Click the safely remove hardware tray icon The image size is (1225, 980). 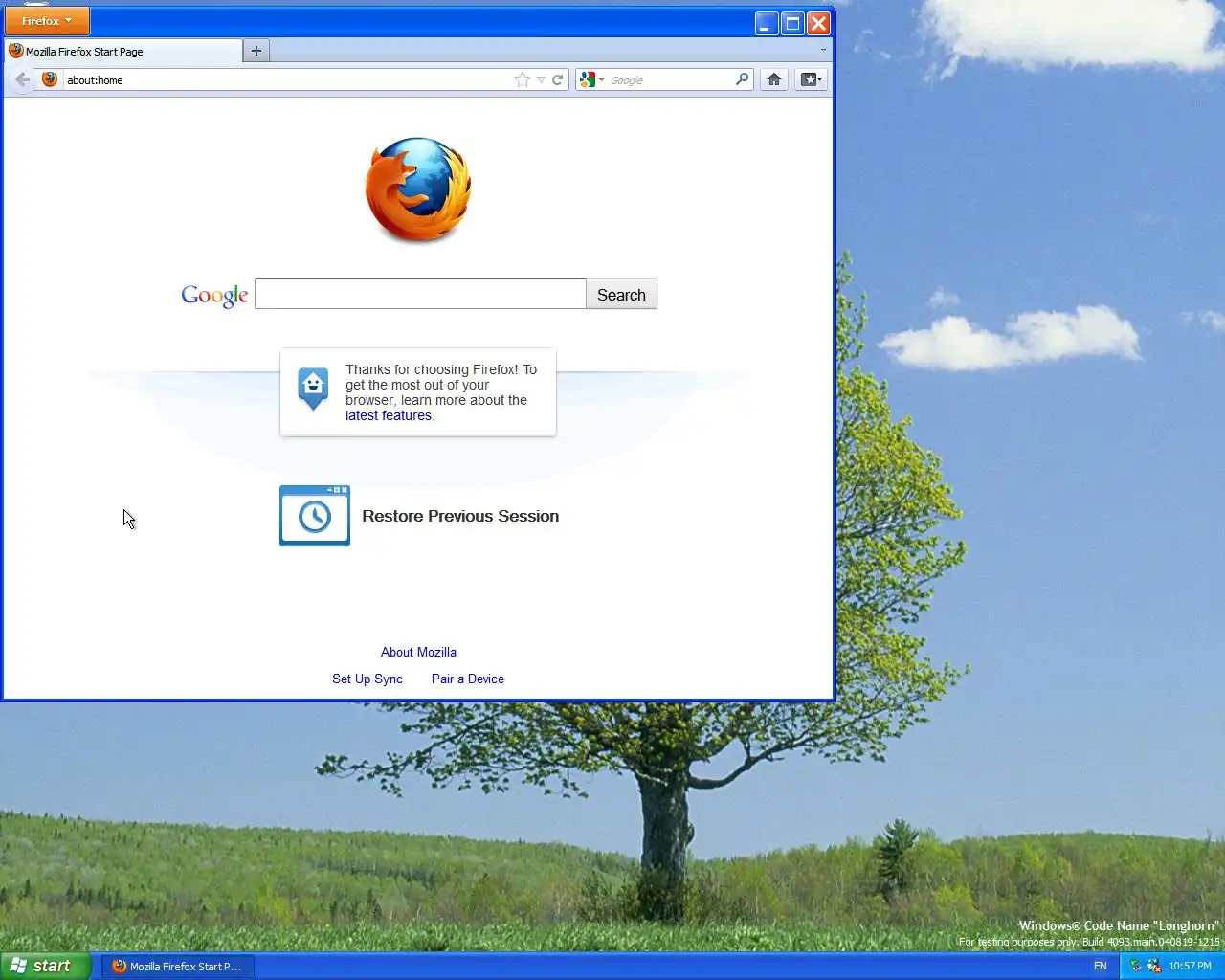1136,967
